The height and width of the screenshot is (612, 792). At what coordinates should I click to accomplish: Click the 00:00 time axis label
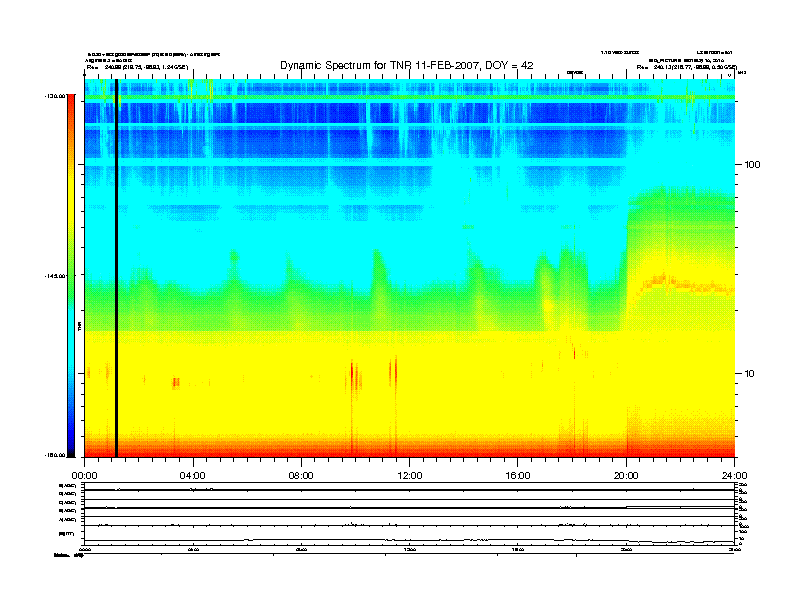click(84, 476)
